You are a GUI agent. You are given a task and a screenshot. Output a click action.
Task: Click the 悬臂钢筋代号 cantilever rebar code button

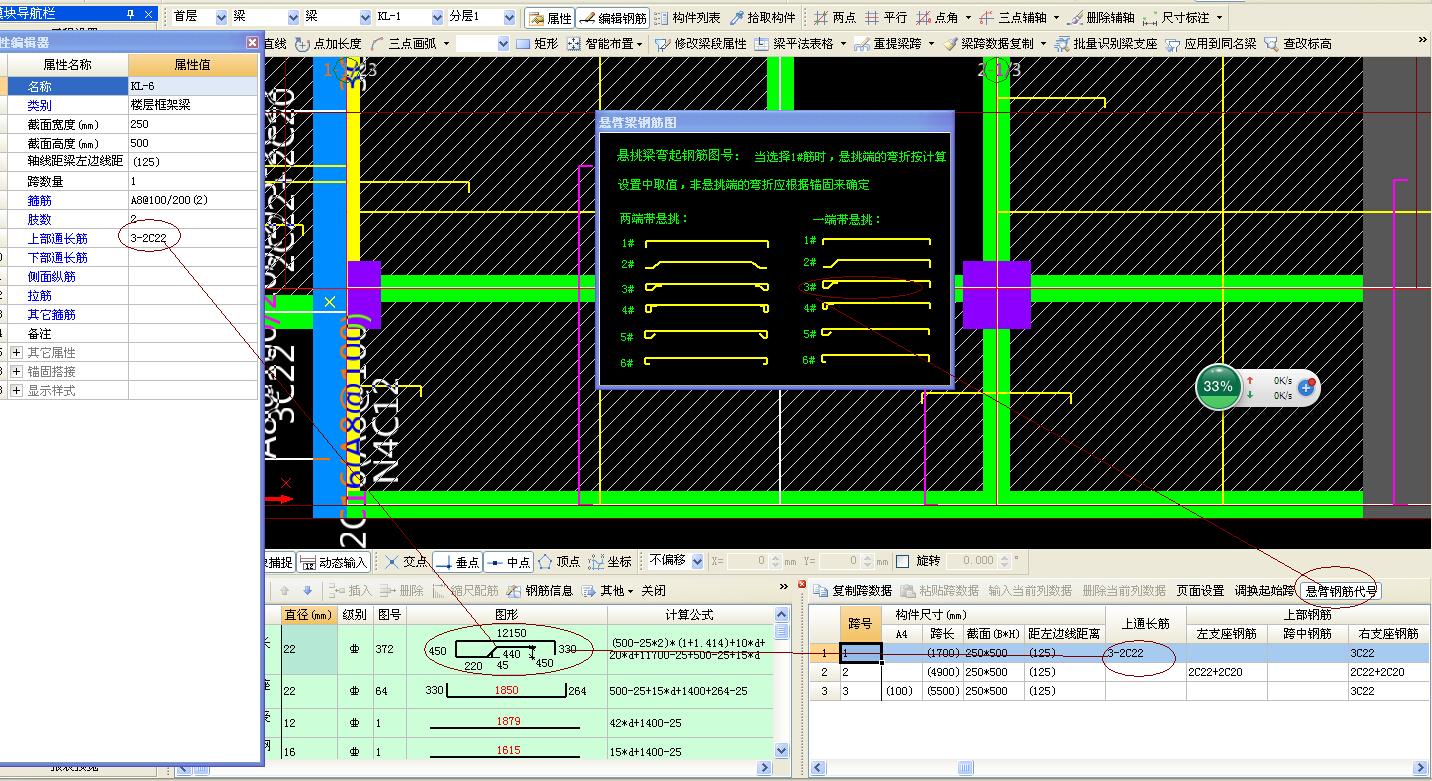tap(1341, 591)
